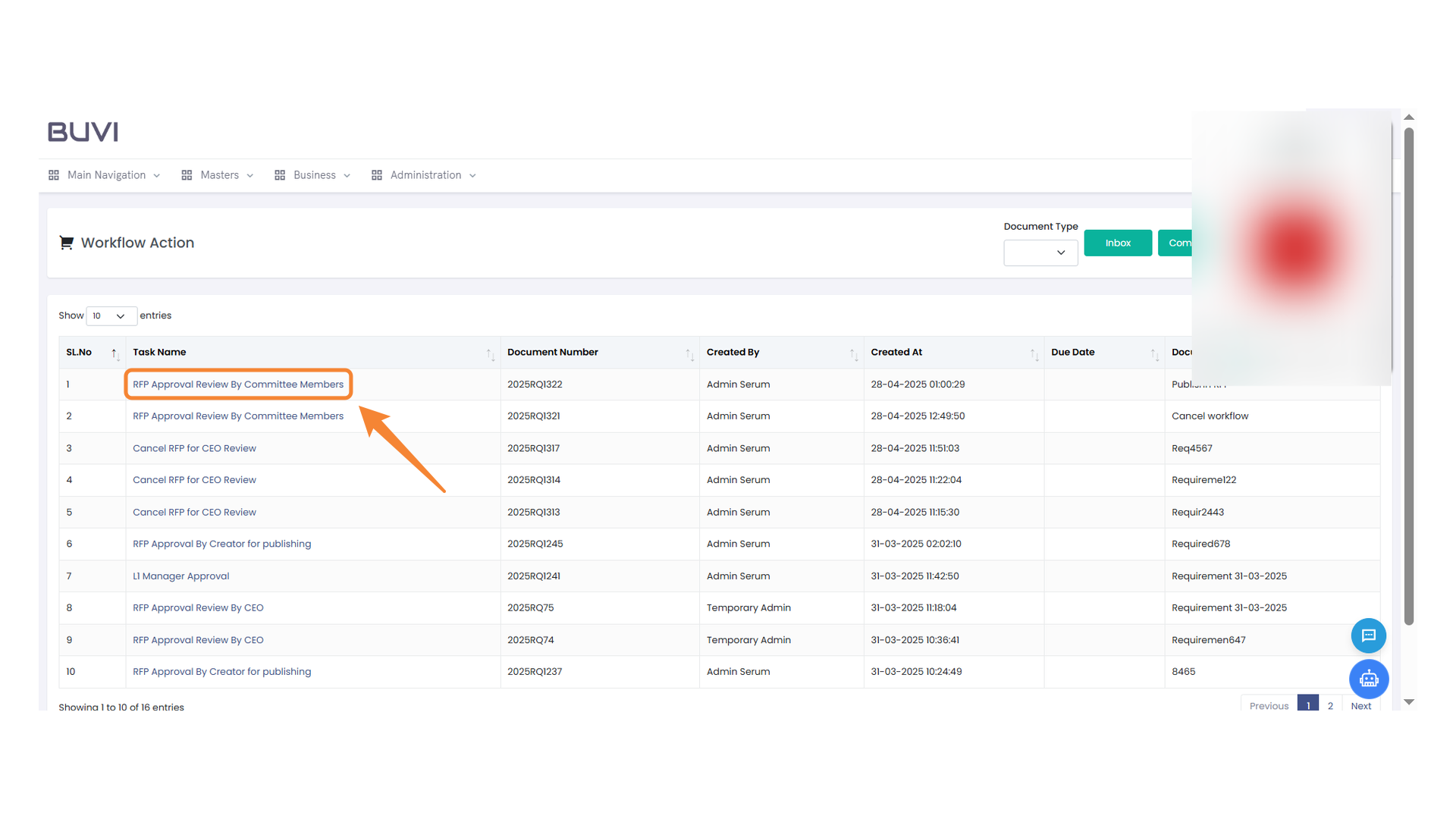Sort by Task Name column arrows
Image resolution: width=1456 pixels, height=819 pixels.
pos(490,354)
